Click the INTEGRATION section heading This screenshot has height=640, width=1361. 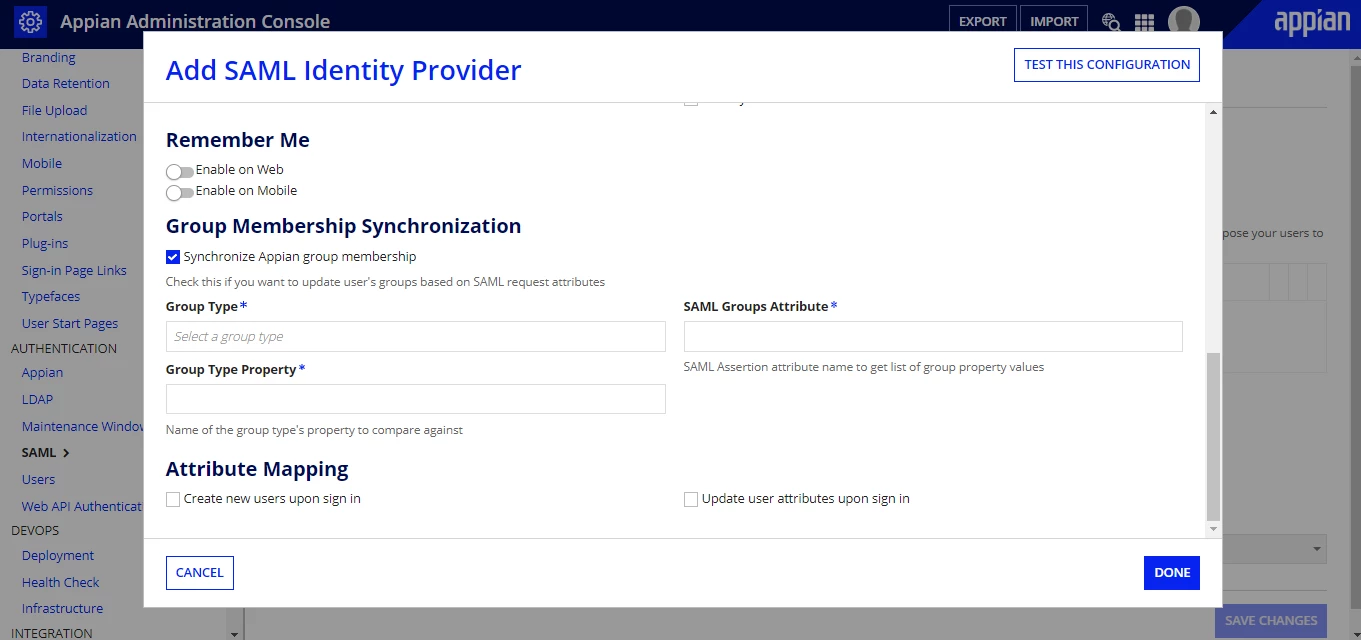[52, 633]
